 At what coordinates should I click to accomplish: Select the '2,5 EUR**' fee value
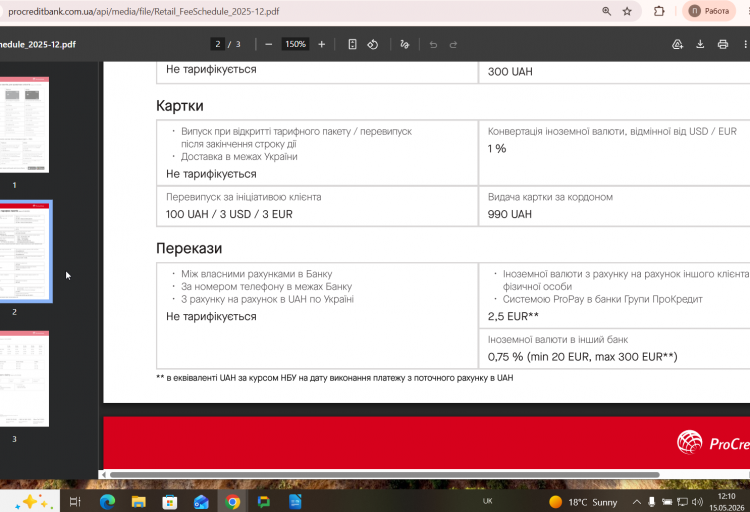click(x=513, y=316)
